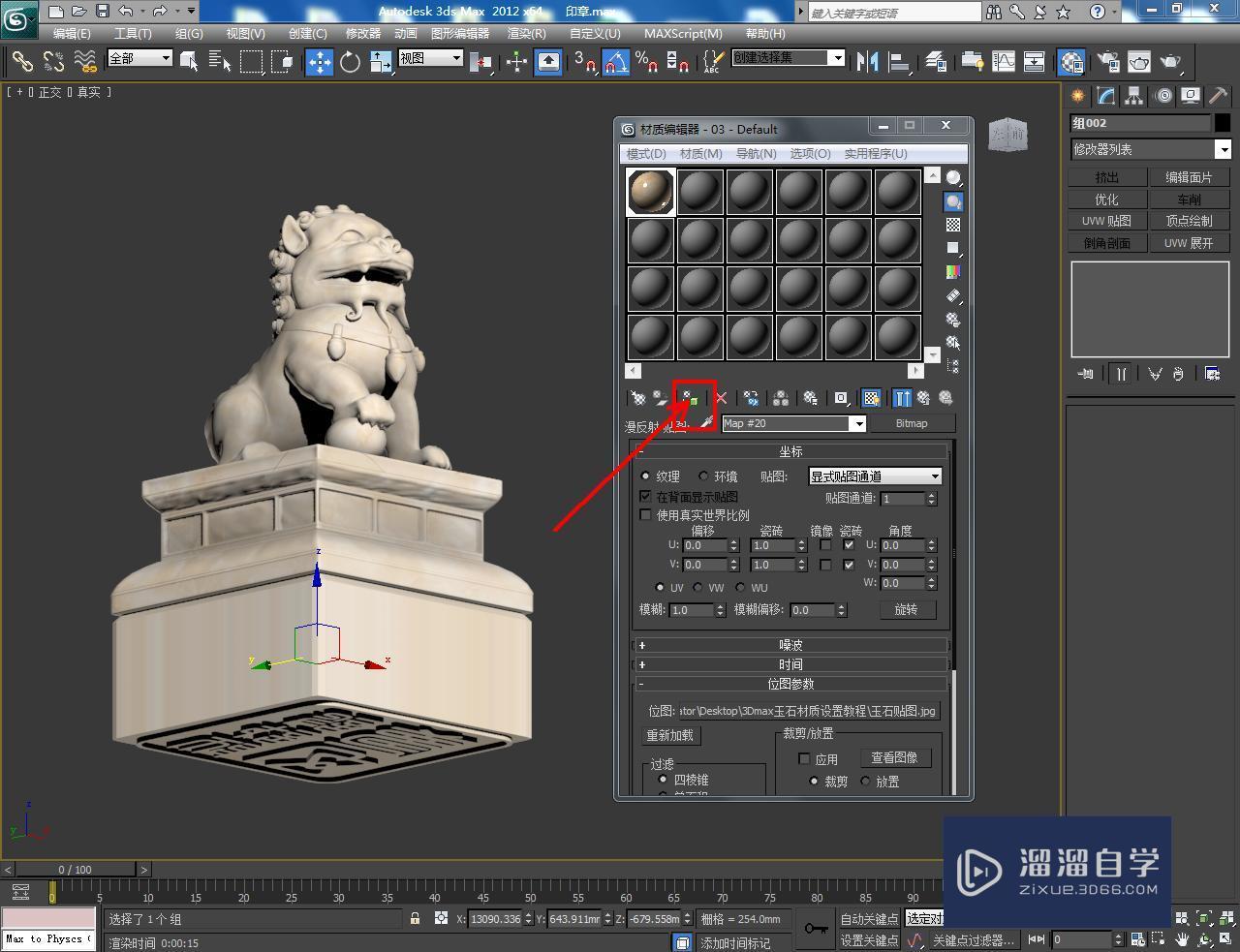The image size is (1240, 952).
Task: Open the 模式(D) menu in material editor
Action: tap(646, 153)
